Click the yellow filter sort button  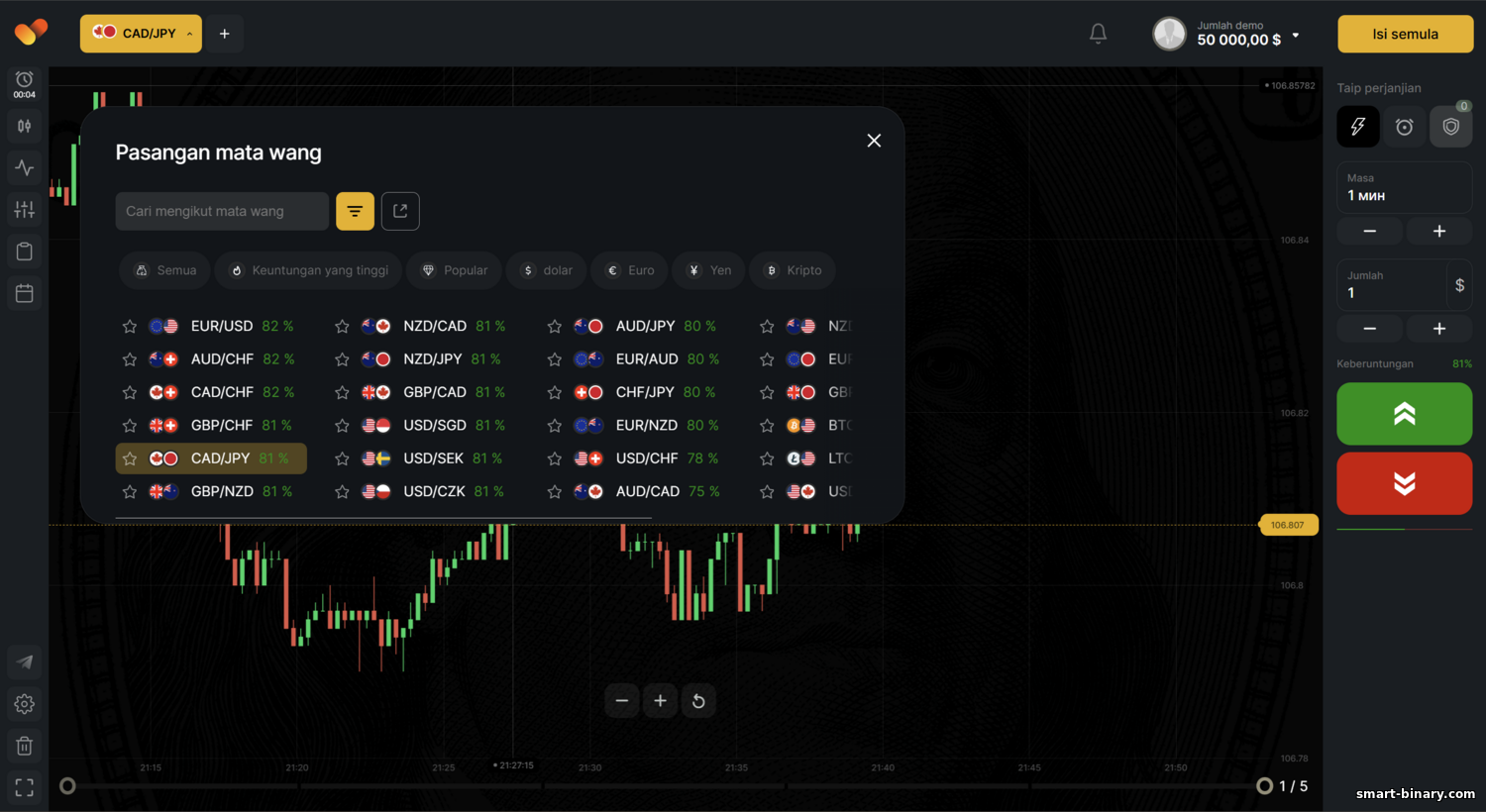(x=355, y=211)
